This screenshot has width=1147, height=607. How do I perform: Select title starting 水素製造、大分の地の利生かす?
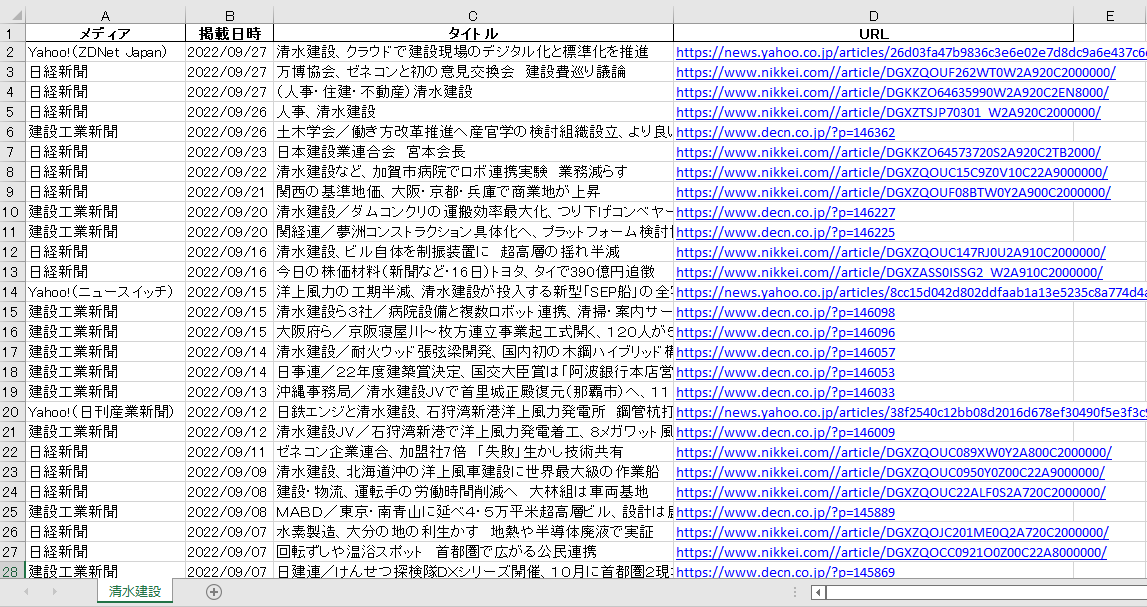point(473,532)
